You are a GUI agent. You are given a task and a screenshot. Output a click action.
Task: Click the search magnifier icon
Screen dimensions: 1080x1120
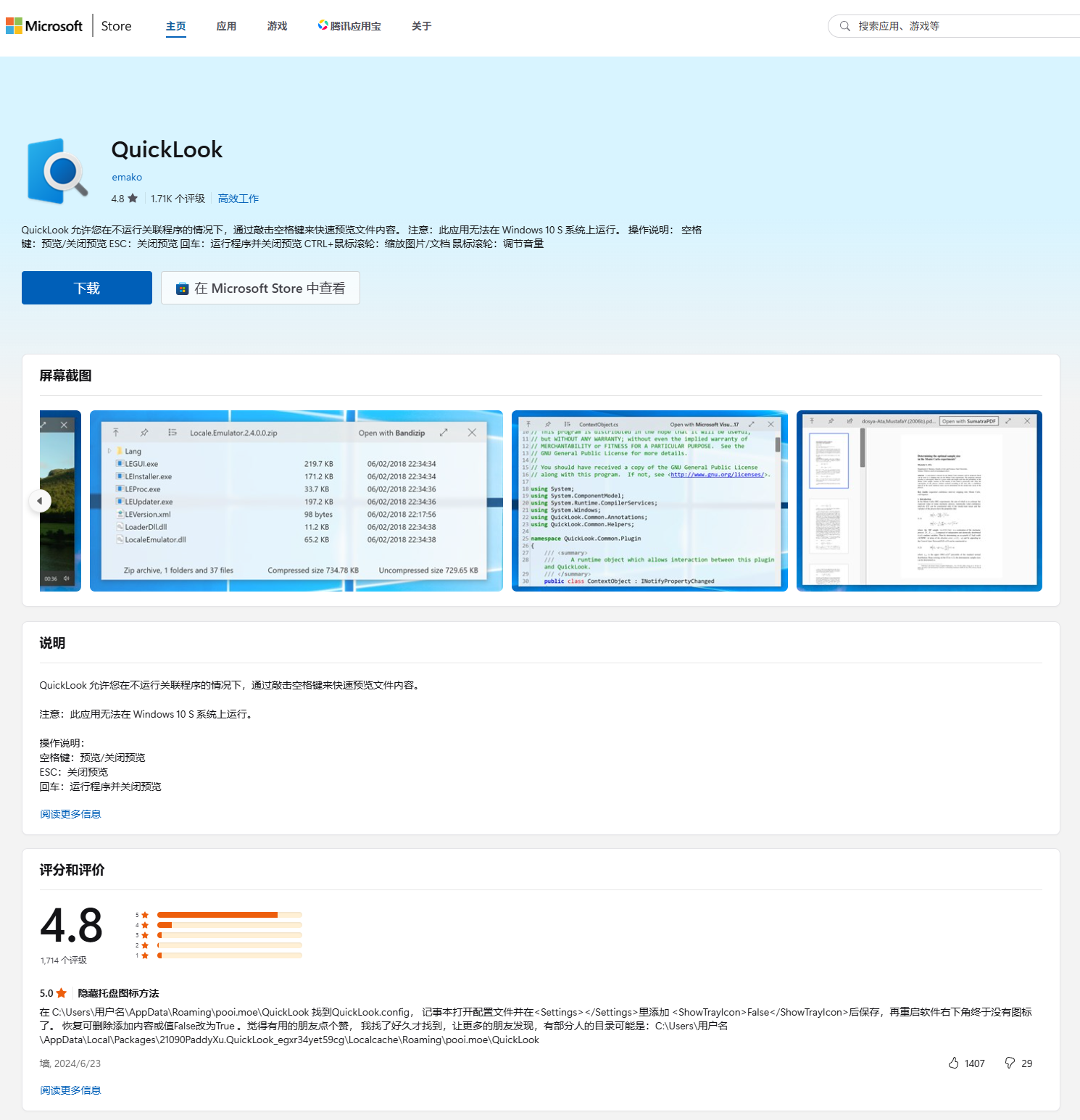click(x=844, y=26)
